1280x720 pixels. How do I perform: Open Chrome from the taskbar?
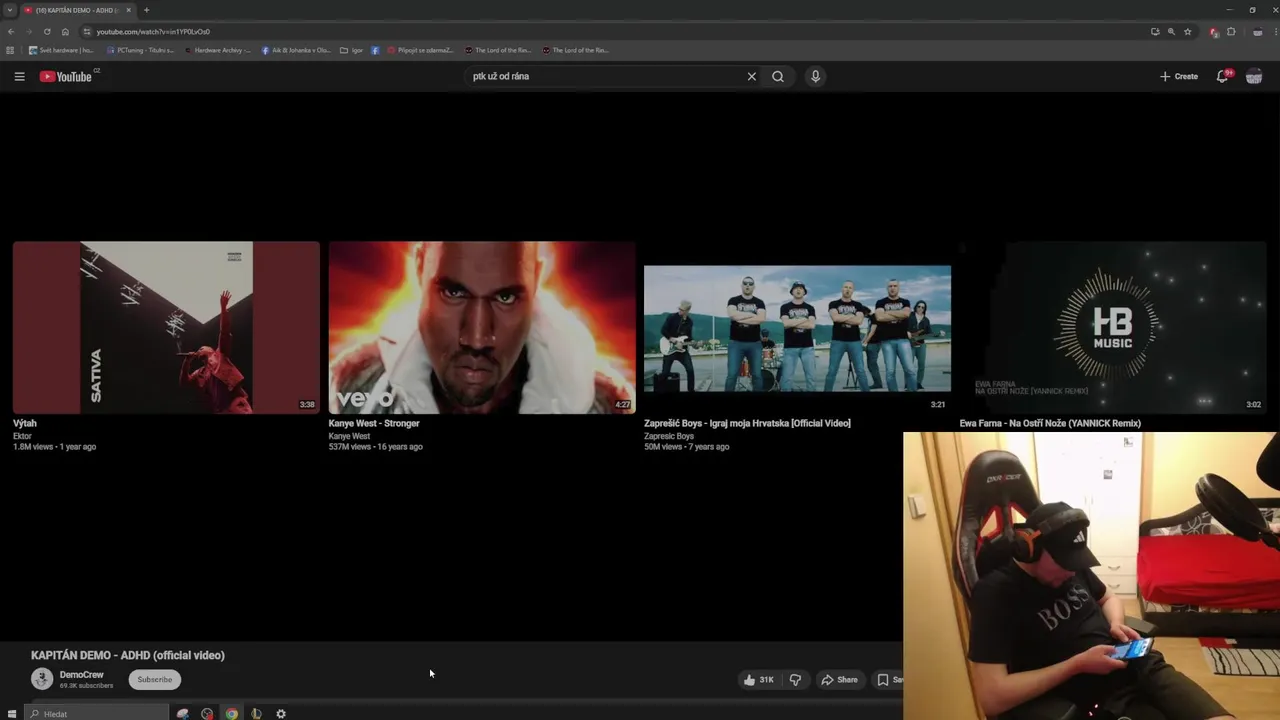[x=232, y=714]
